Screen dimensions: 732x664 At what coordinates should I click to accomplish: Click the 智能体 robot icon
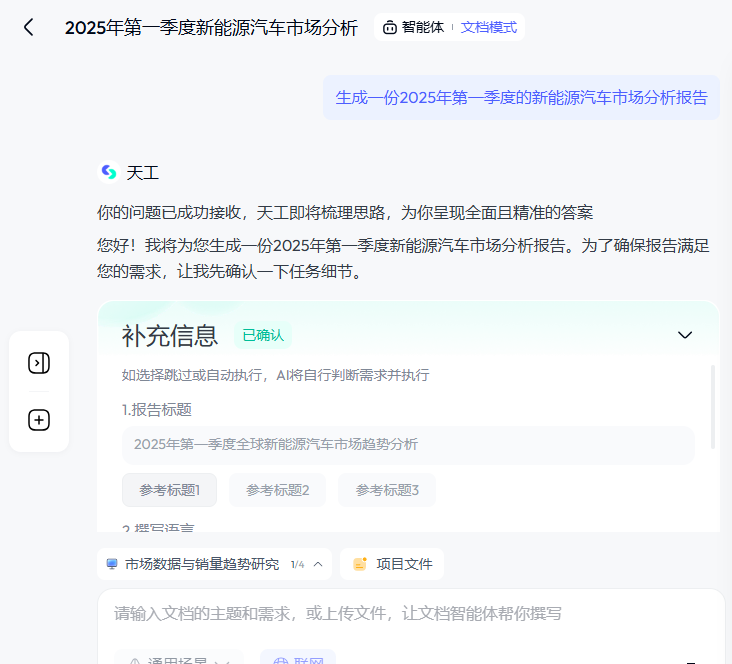[390, 28]
